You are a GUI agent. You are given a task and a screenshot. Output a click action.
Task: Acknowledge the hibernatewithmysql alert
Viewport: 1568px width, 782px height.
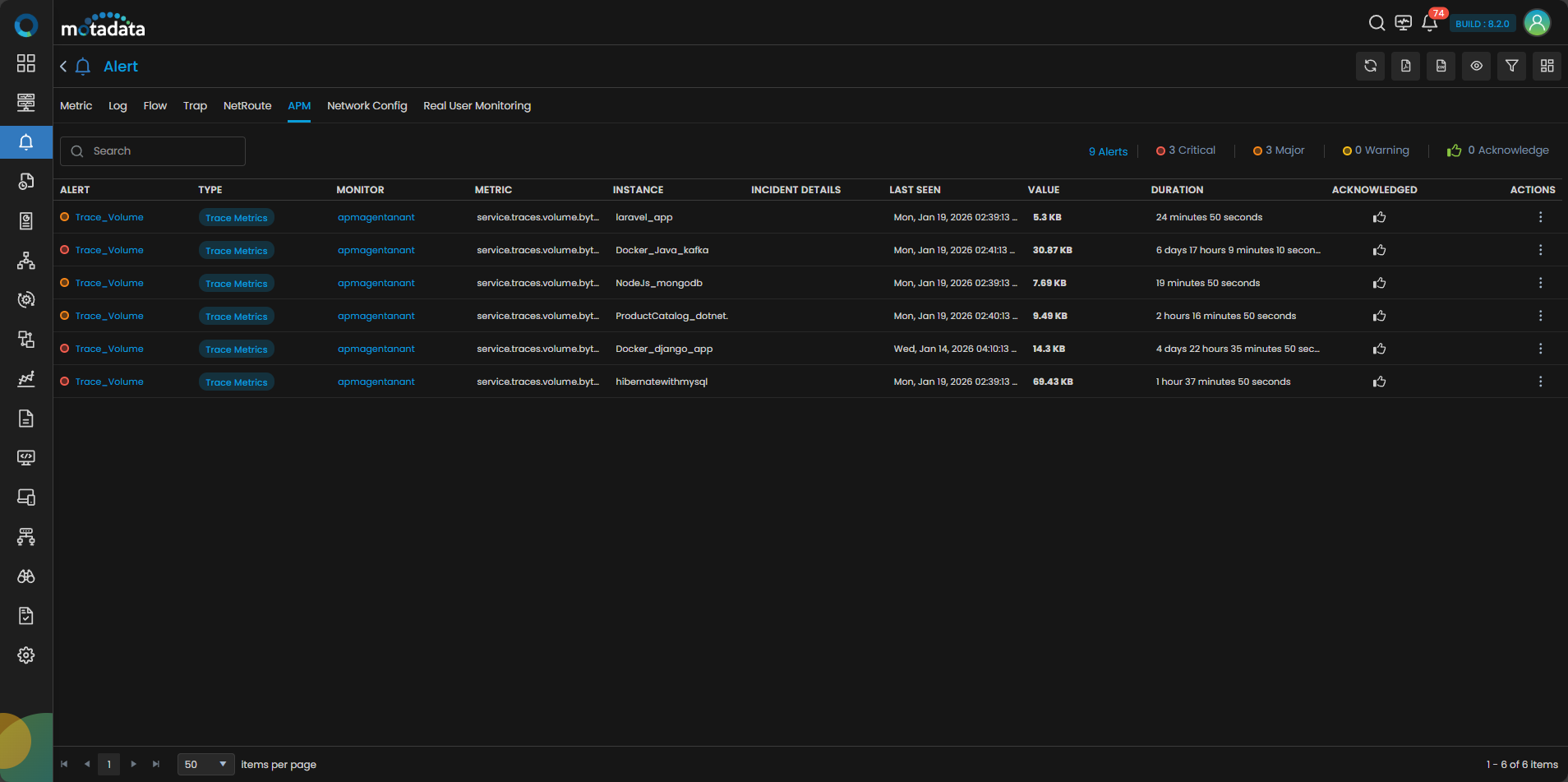tap(1379, 382)
